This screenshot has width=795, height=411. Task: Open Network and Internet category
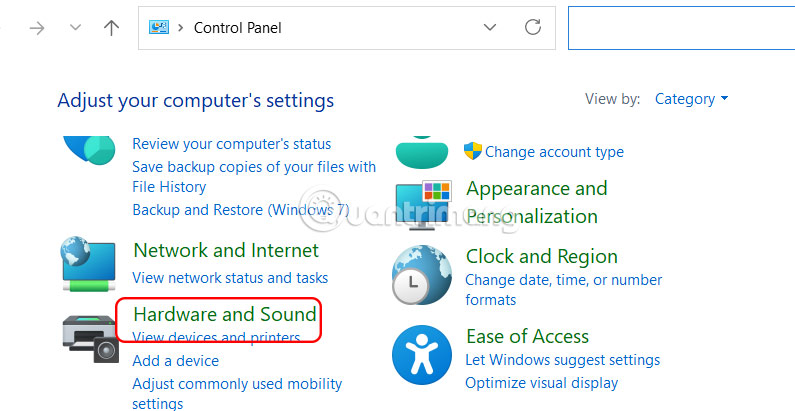(226, 250)
